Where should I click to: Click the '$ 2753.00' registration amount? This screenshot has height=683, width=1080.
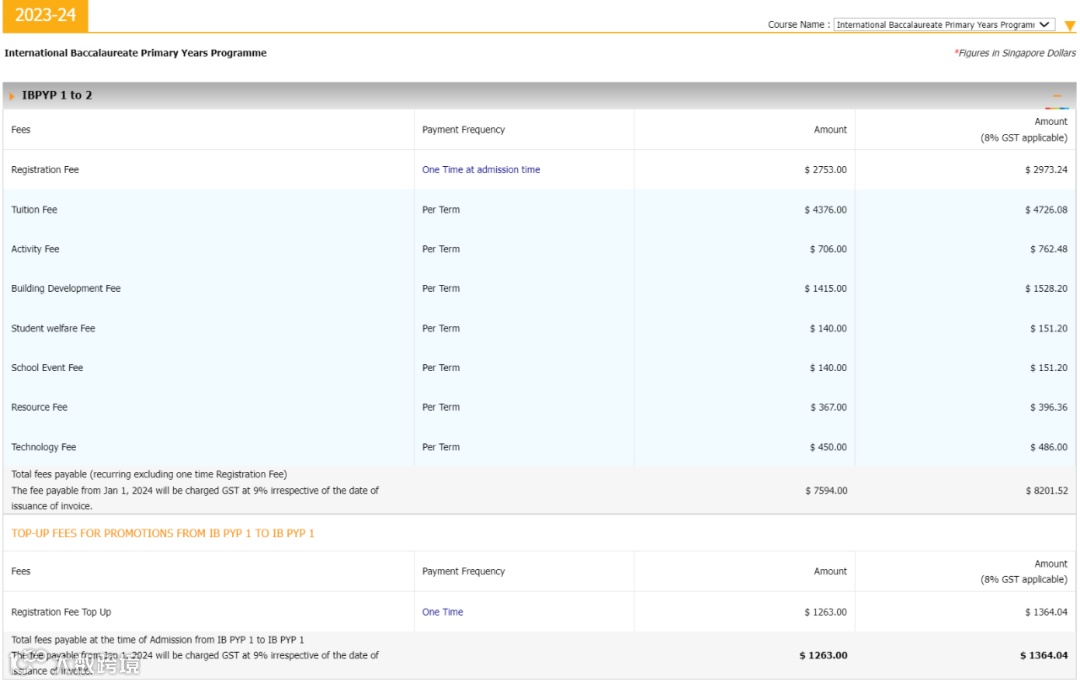[825, 169]
